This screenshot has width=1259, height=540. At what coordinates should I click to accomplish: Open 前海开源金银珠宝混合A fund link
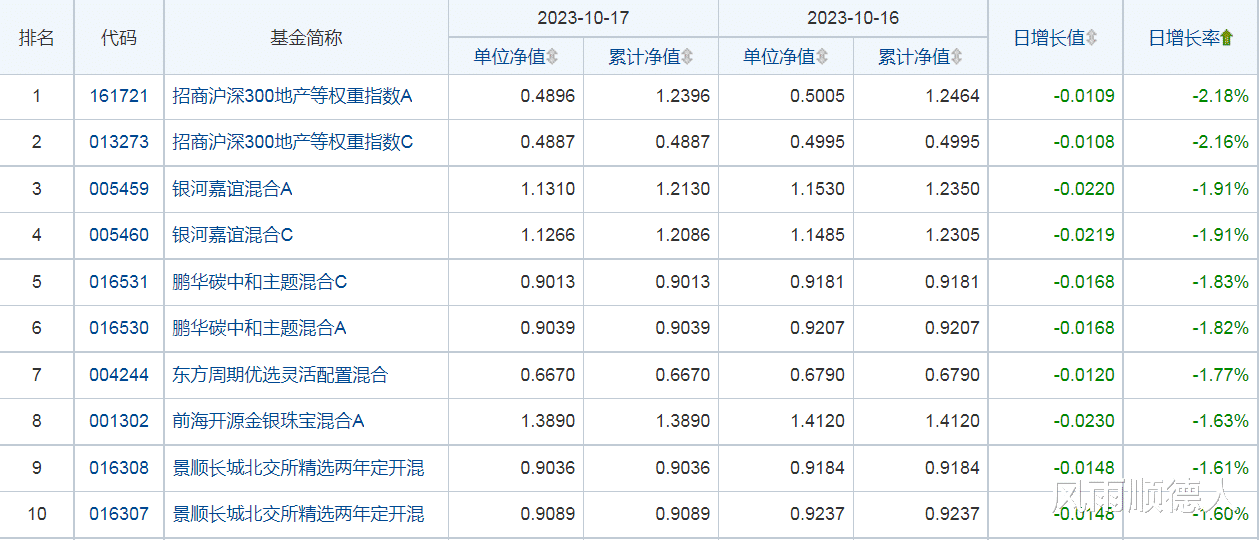tap(268, 421)
